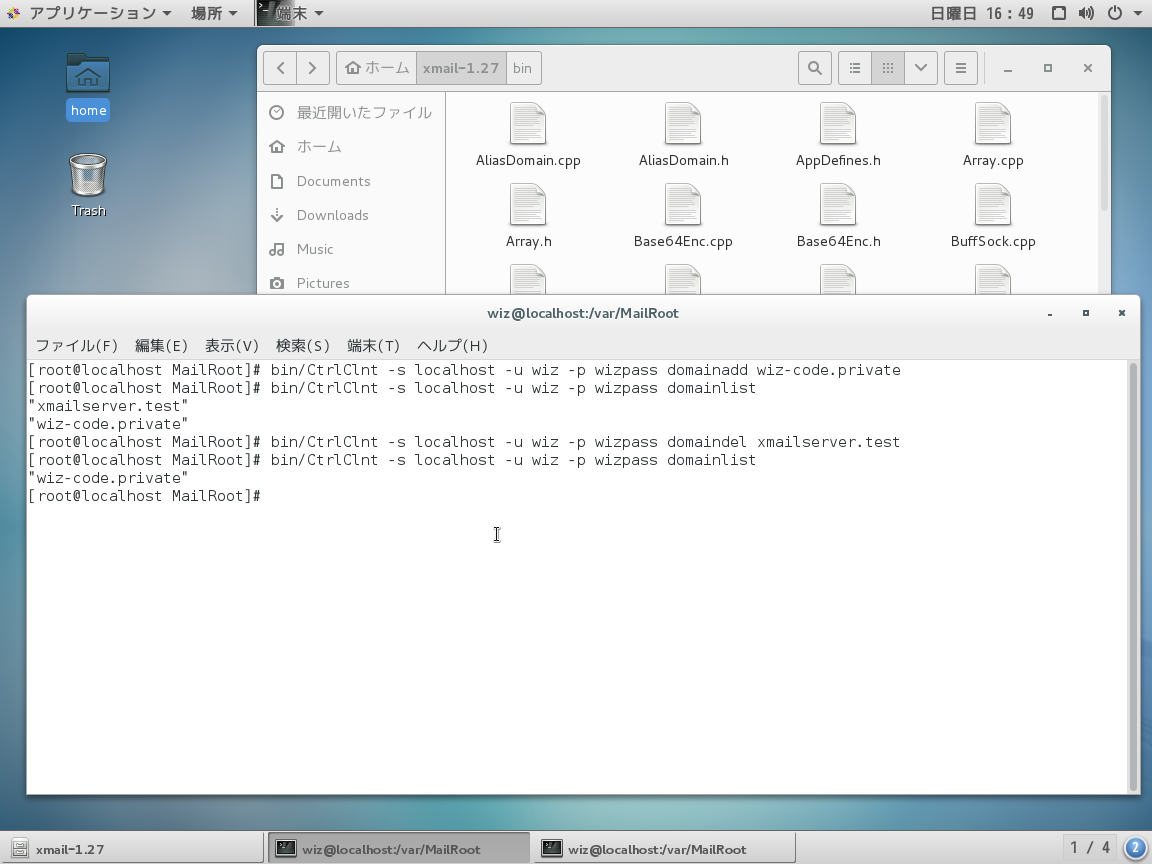Click the screen icon in the system tray
The image size is (1152, 864).
[x=1059, y=13]
